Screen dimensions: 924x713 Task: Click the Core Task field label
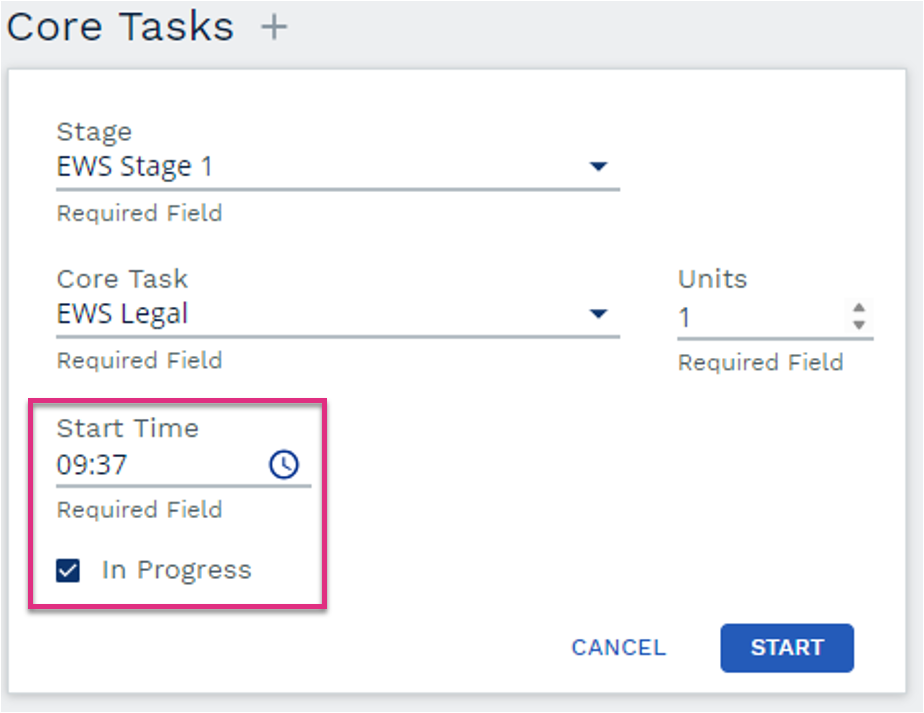point(122,279)
